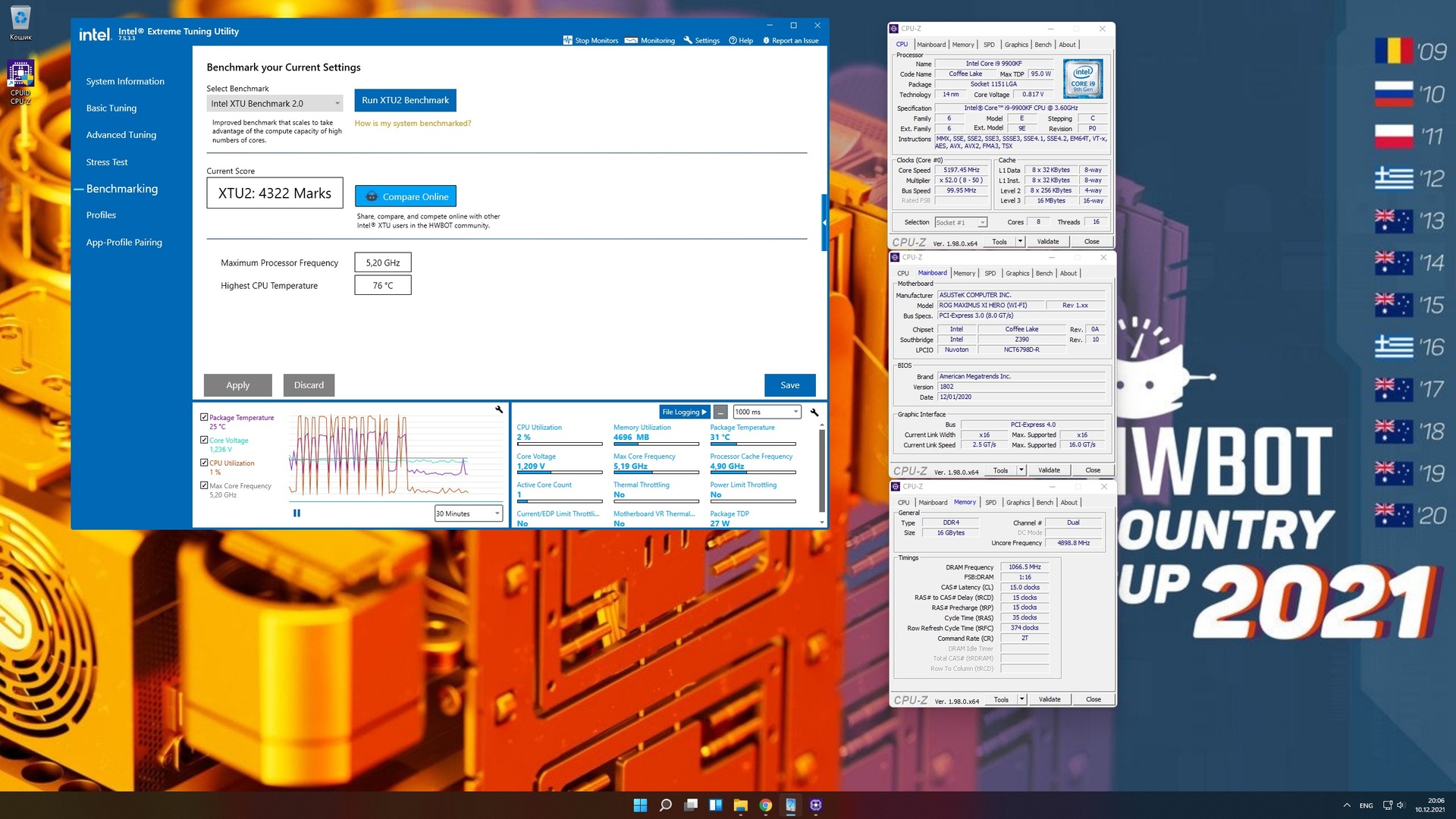Open Select Benchmark dropdown

pos(275,104)
